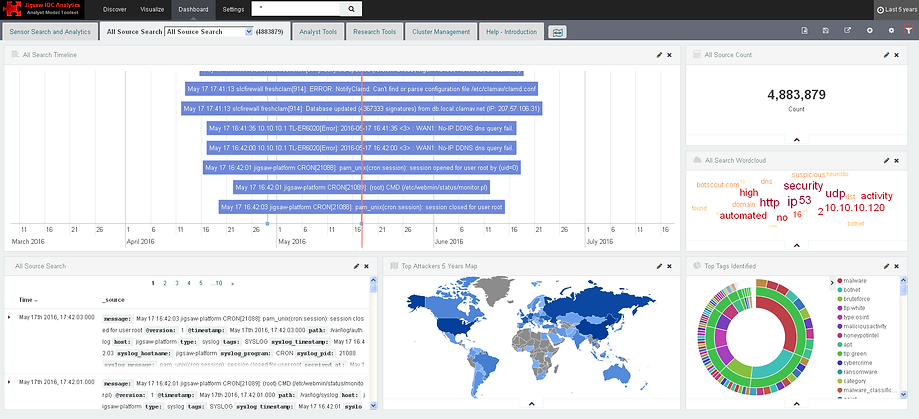This screenshot has height=419, width=919.
Task: Edit the All Search Timeline panel
Action: (x=659, y=54)
